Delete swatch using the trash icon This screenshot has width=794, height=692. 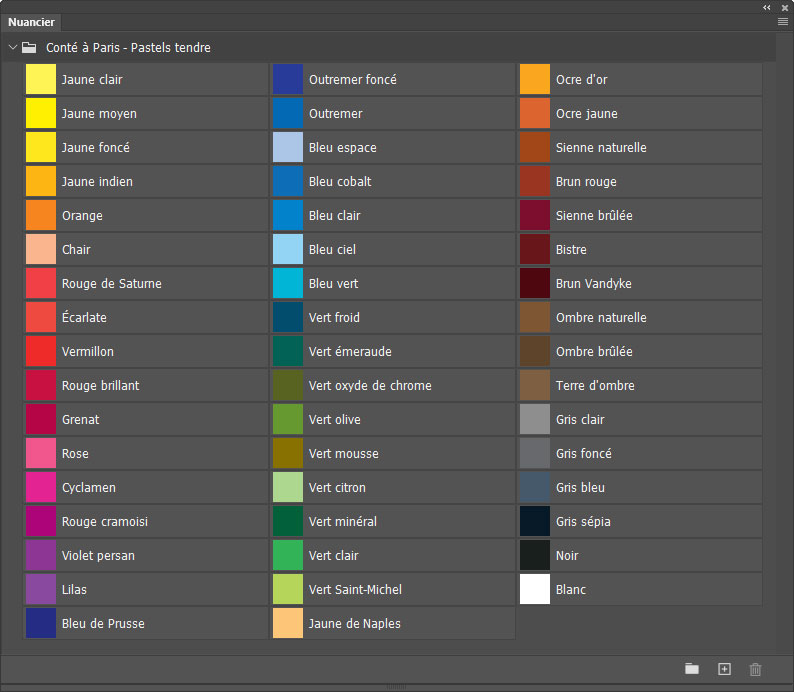pyautogui.click(x=756, y=669)
